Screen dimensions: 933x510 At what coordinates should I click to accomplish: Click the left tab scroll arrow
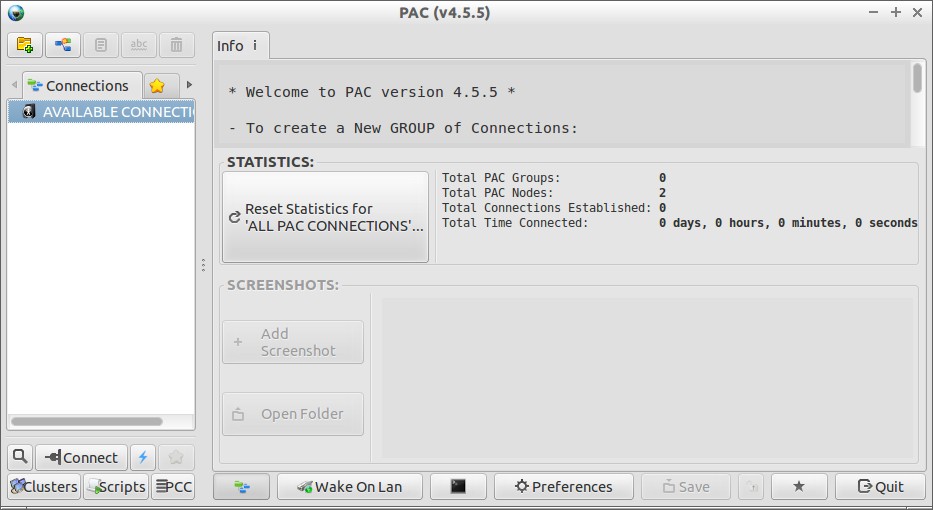(14, 85)
